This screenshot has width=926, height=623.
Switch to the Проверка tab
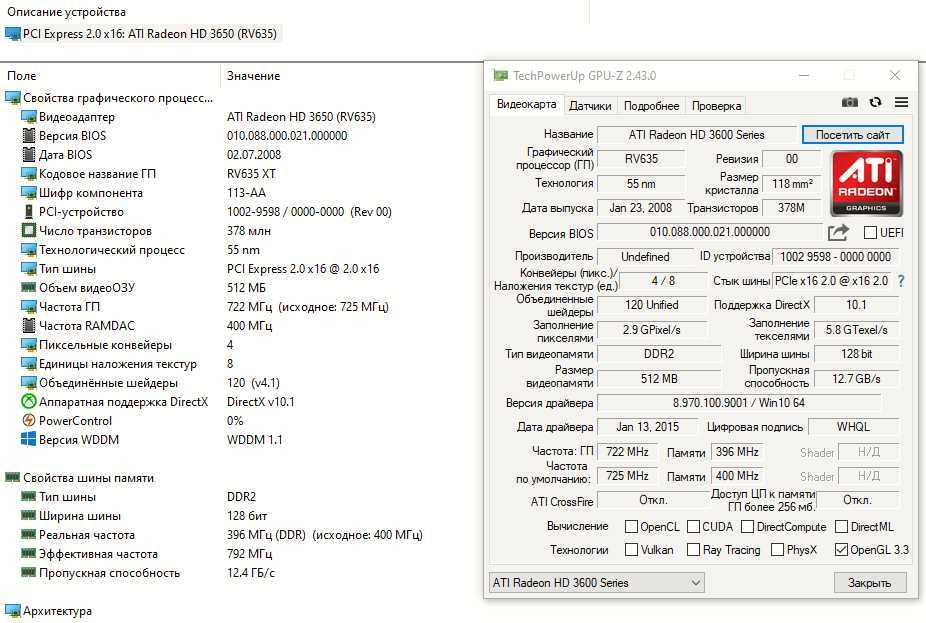click(x=716, y=106)
